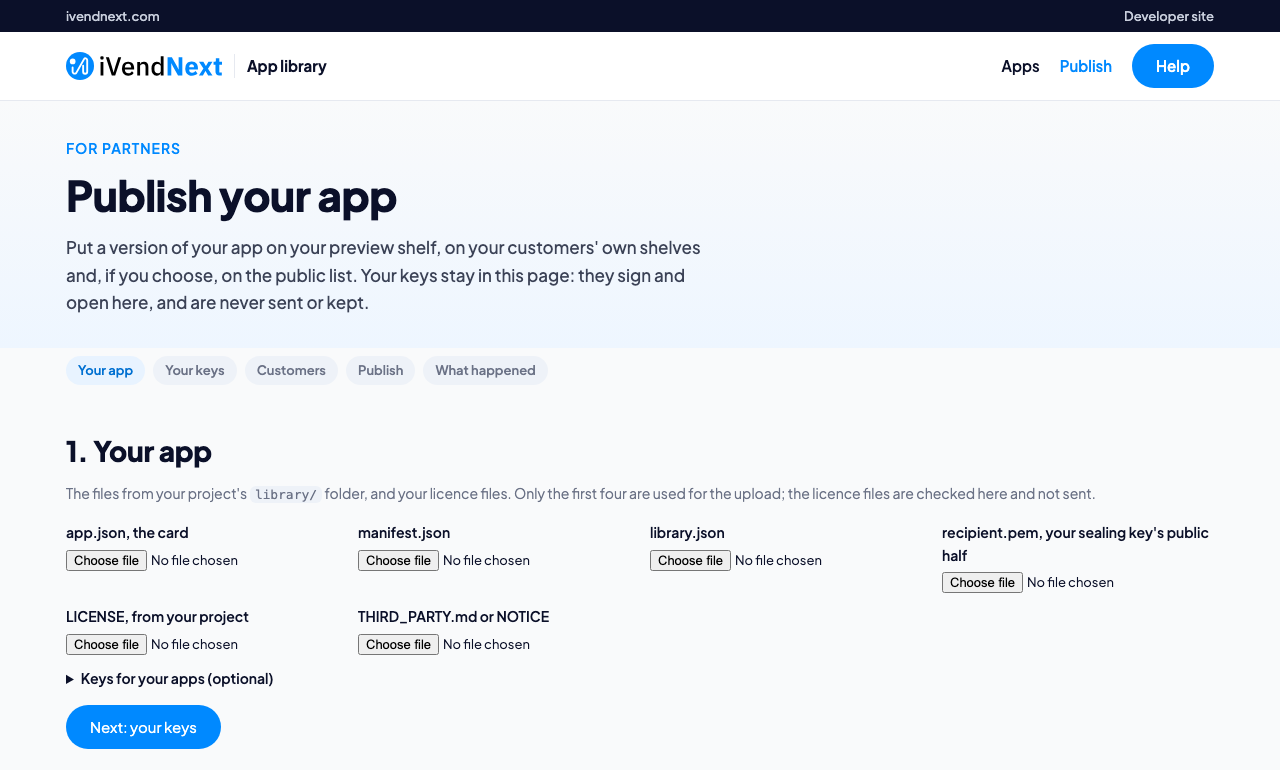
Task: Click the Help button
Action: click(1173, 66)
